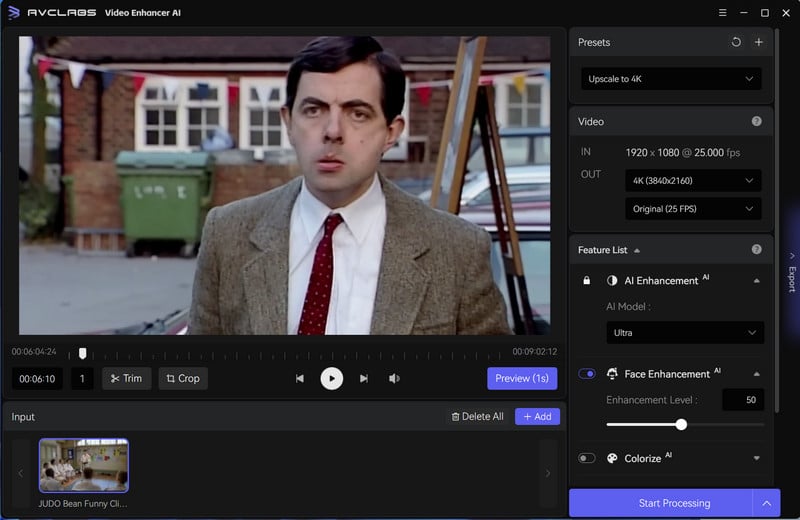Skip to next frame
The height and width of the screenshot is (520, 800).
point(364,379)
